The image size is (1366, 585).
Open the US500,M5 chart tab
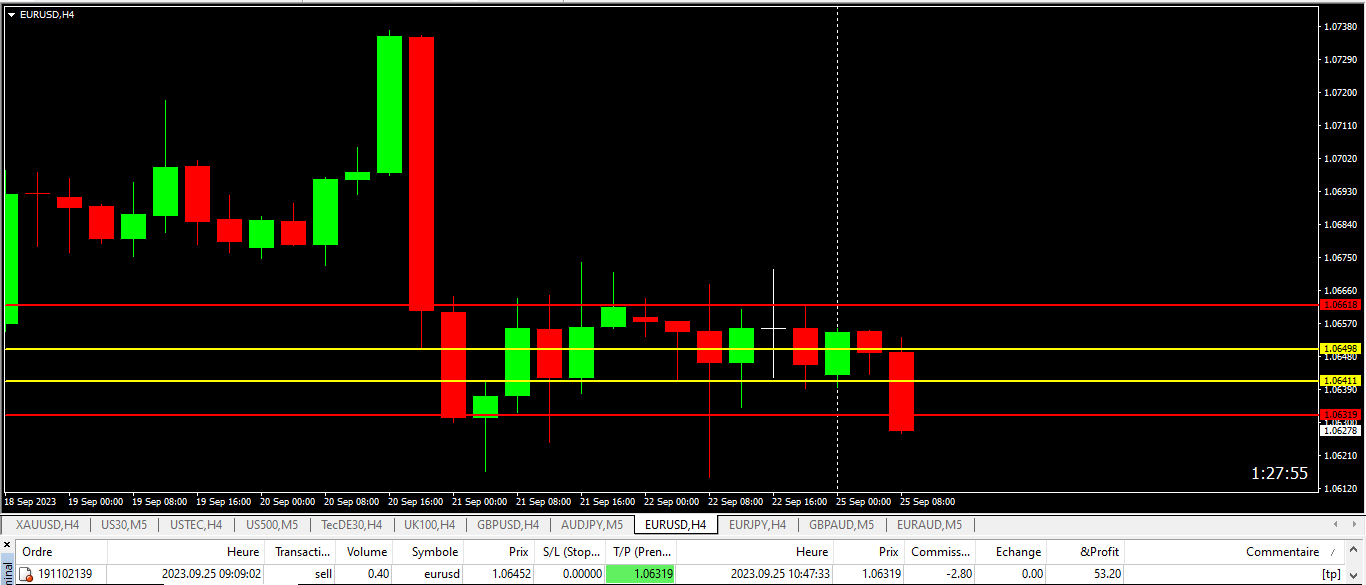click(x=272, y=524)
